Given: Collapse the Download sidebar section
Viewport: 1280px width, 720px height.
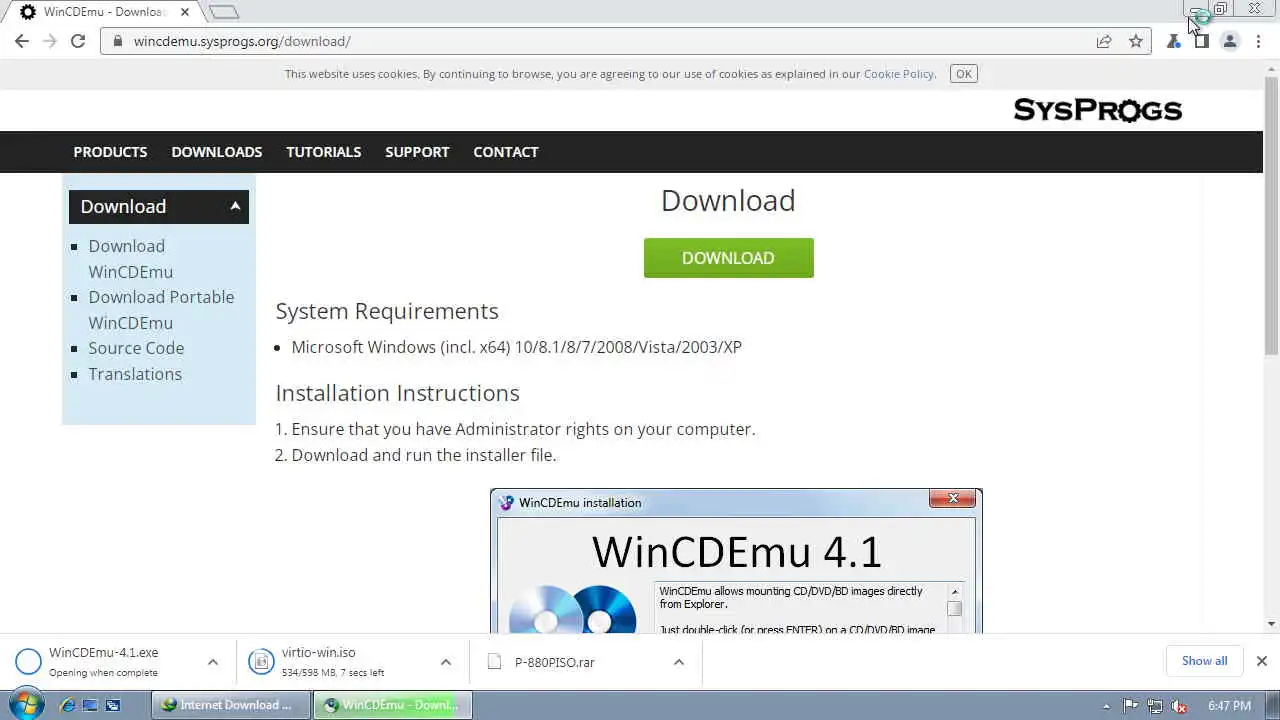Looking at the screenshot, I should (x=235, y=206).
